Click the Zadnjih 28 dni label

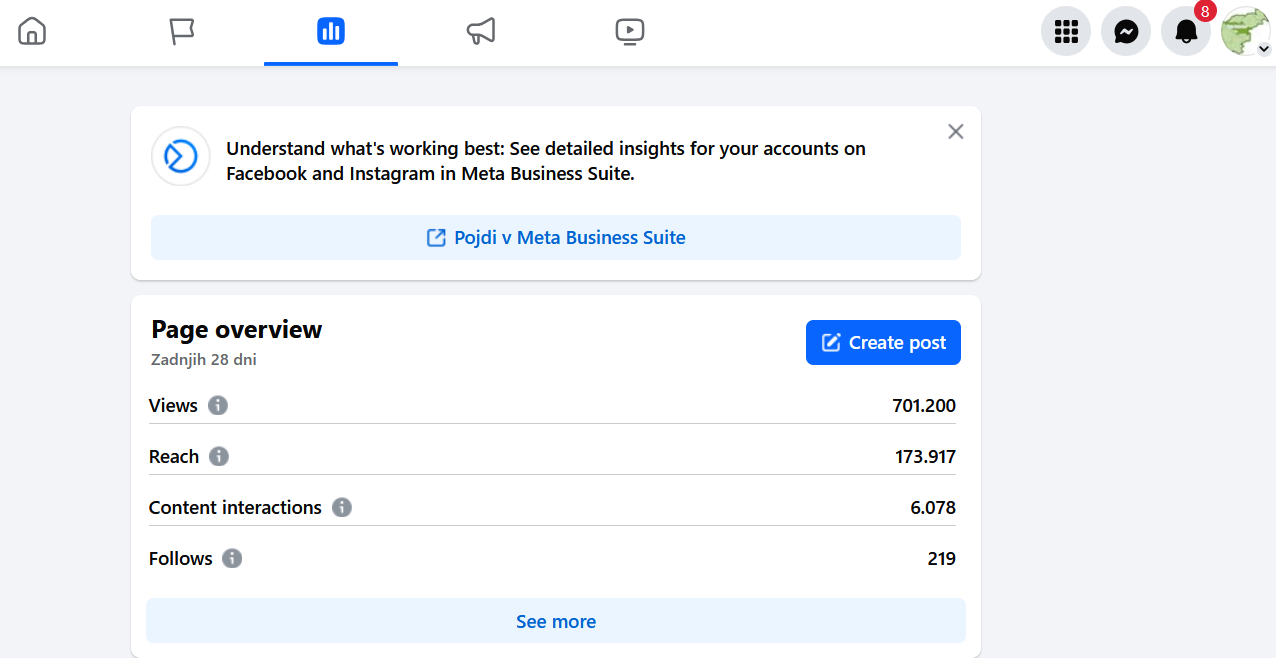click(204, 360)
